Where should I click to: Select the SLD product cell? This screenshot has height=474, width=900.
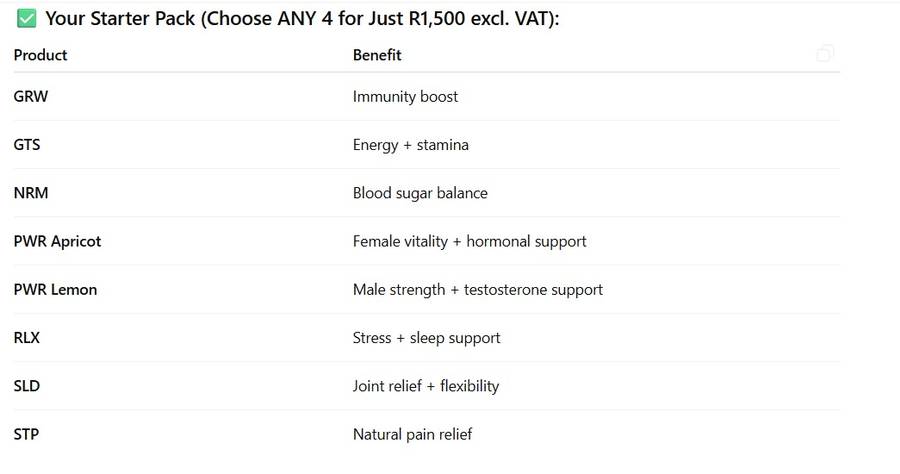pyautogui.click(x=27, y=386)
